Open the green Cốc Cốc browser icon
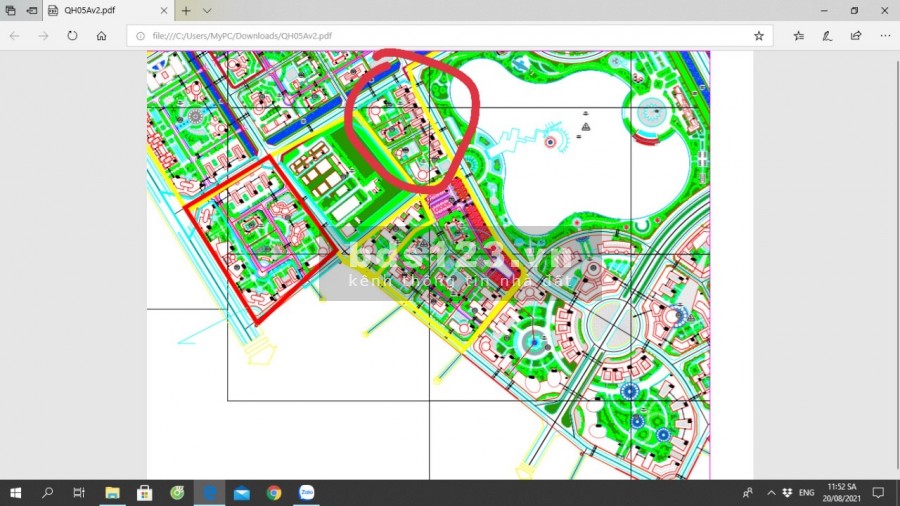Viewport: 900px width, 506px height. coord(177,493)
